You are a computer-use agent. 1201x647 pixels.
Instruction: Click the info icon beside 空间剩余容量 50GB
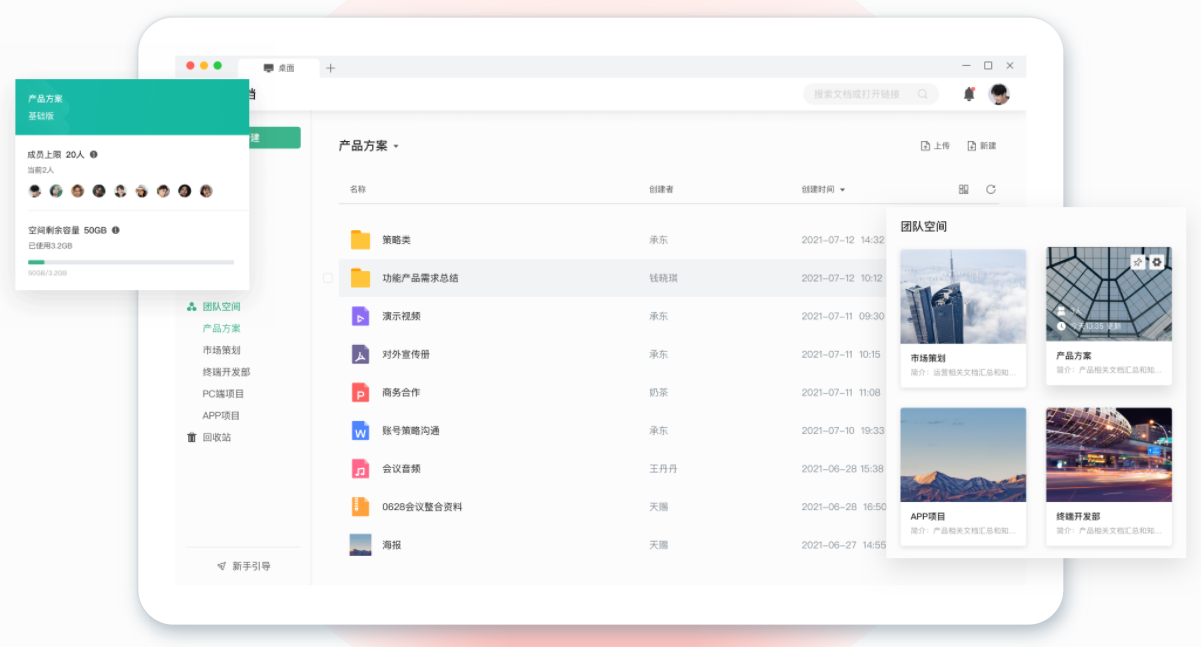point(116,230)
